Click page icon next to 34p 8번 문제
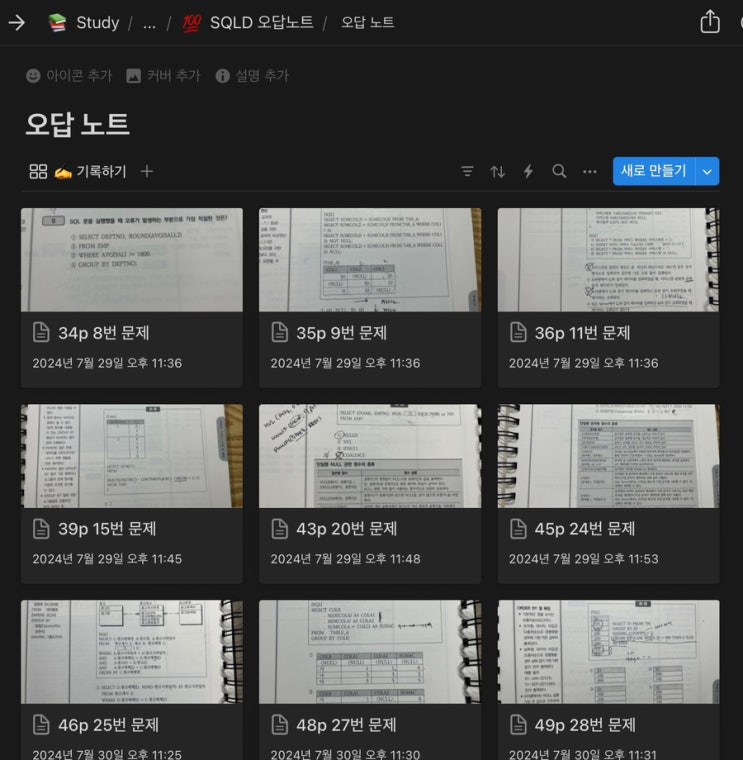Screen dimensions: 743x760 tap(41, 332)
